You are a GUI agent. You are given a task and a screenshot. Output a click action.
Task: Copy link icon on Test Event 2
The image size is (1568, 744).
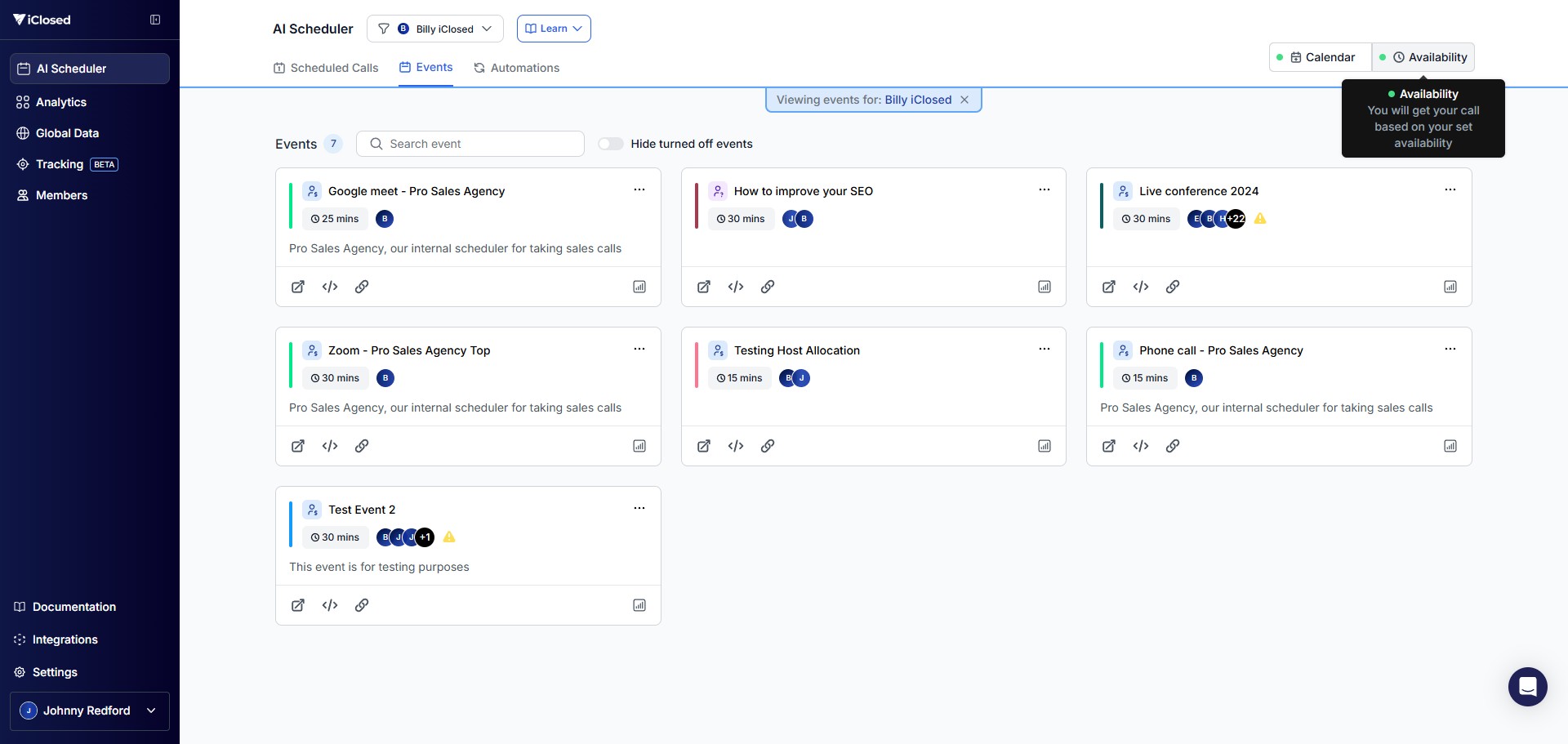362,605
